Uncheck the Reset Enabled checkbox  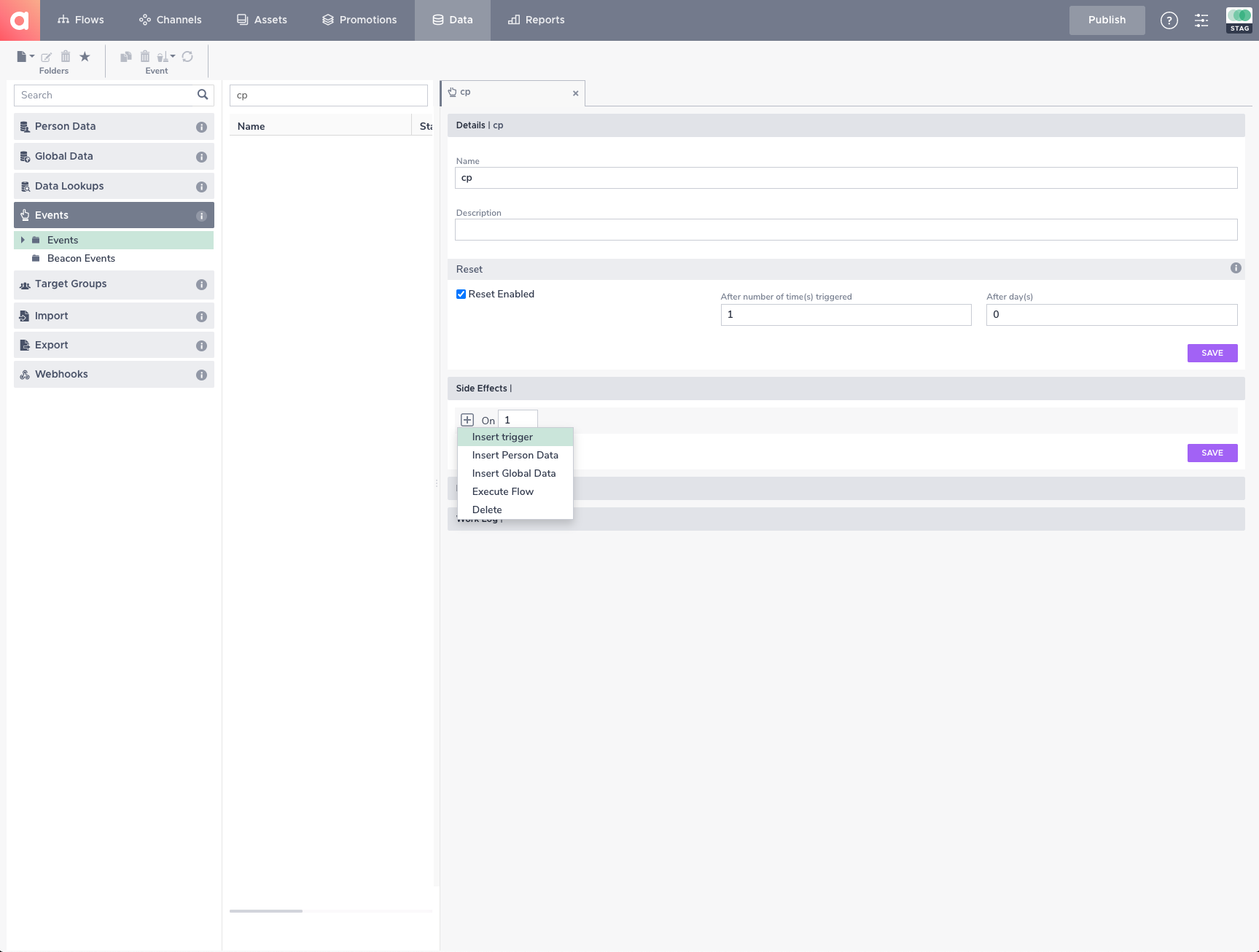(x=461, y=294)
